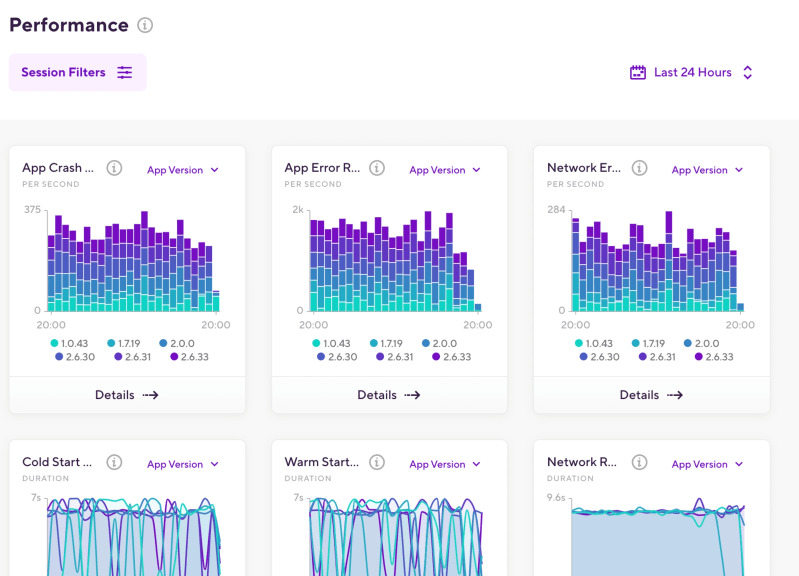Image resolution: width=799 pixels, height=576 pixels.
Task: Toggle the 1.0.43 legend in App Crash chart
Action: point(69,343)
